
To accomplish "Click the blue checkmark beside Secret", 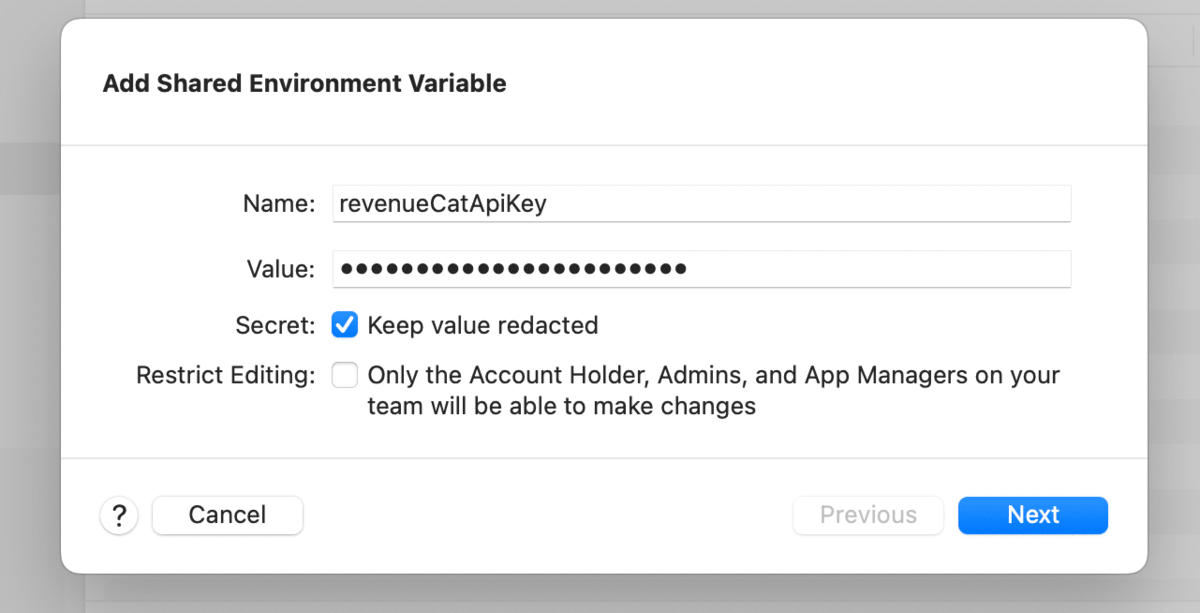I will pyautogui.click(x=345, y=325).
